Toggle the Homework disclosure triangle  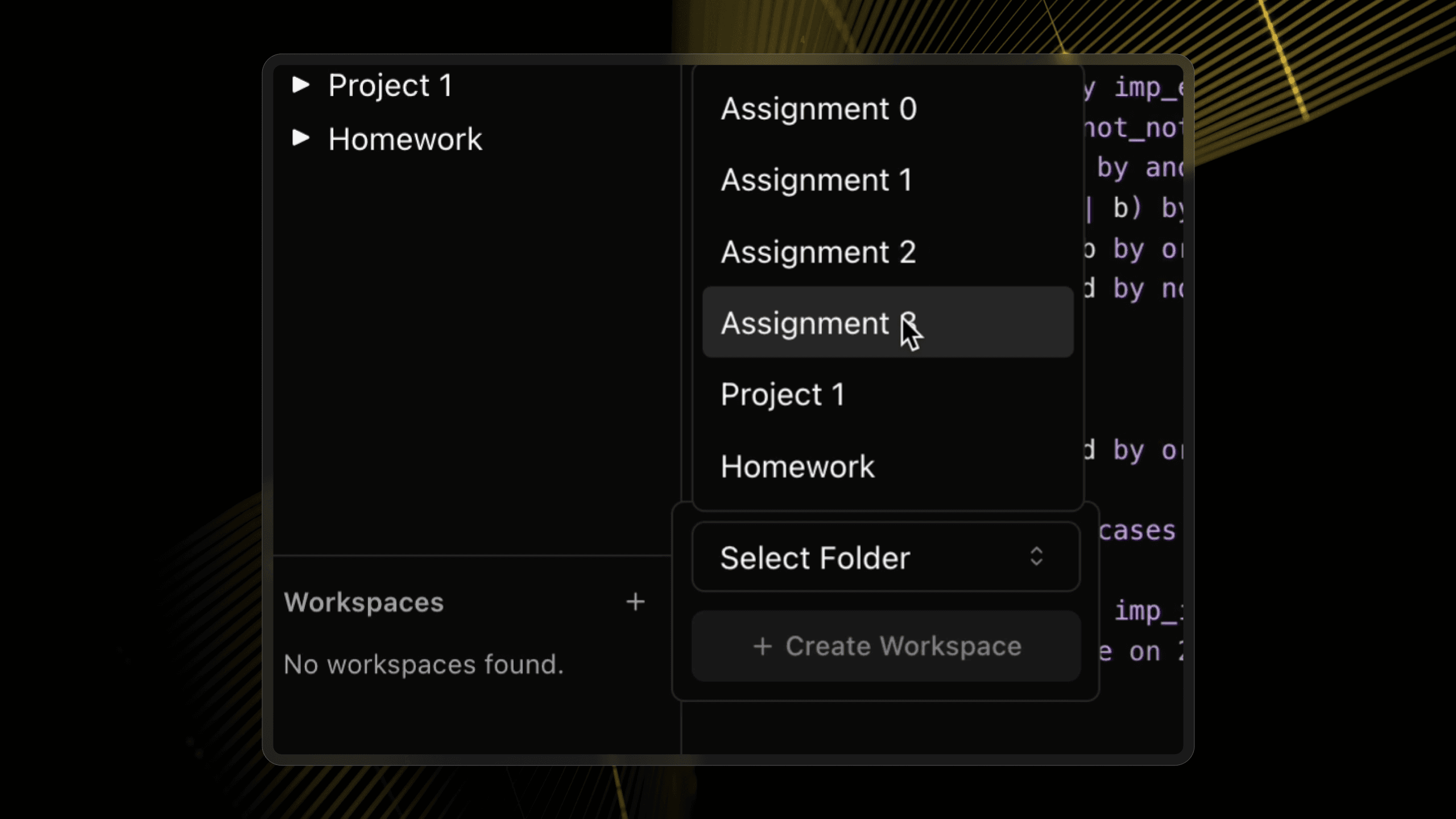point(300,138)
